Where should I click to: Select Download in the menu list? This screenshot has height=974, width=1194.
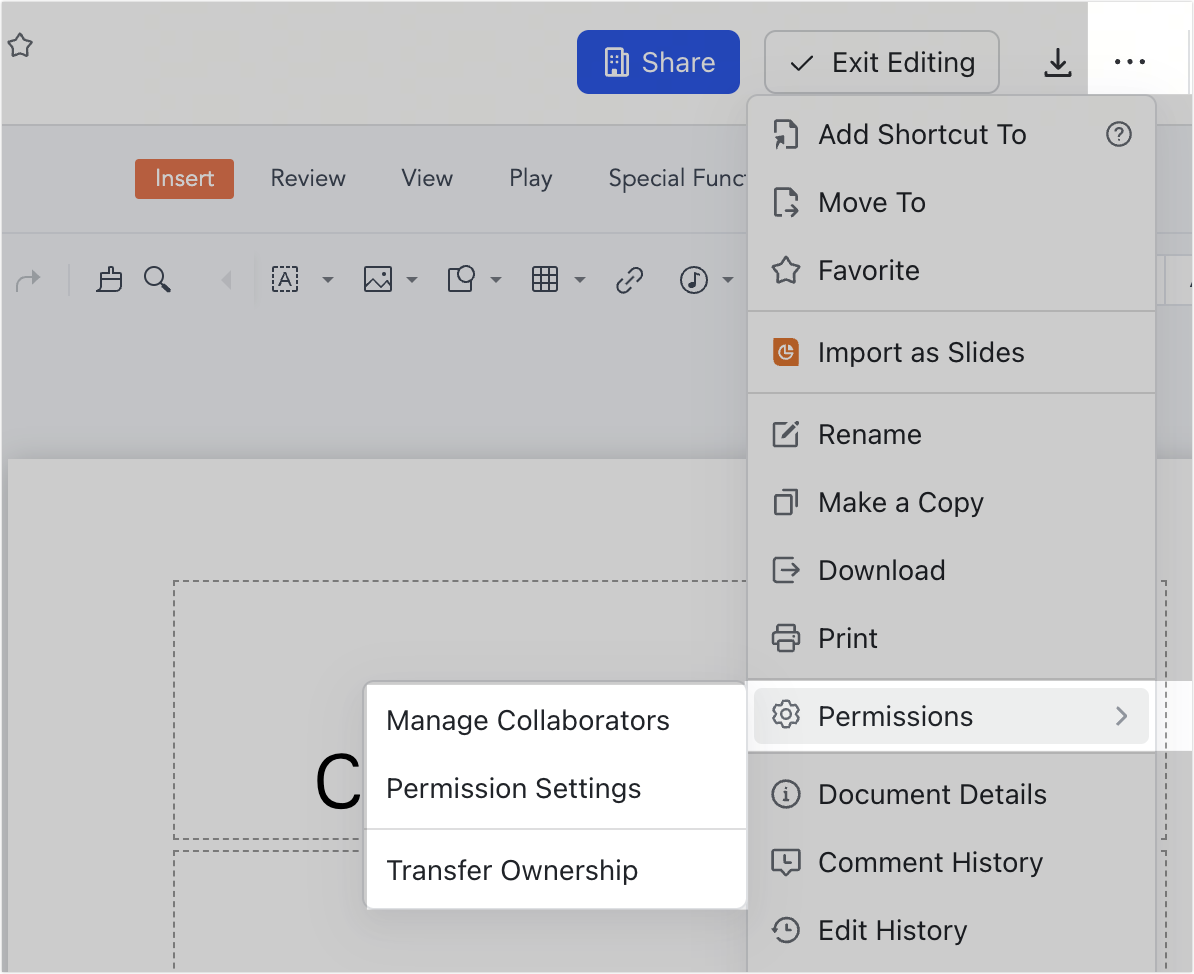[952, 570]
